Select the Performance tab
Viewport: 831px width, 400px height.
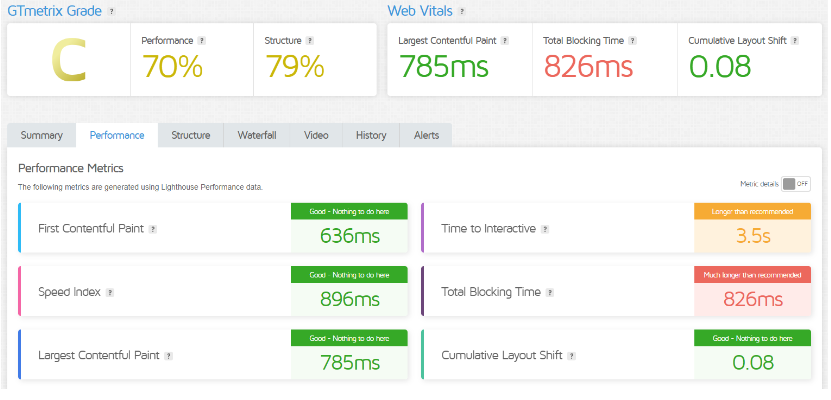point(117,135)
